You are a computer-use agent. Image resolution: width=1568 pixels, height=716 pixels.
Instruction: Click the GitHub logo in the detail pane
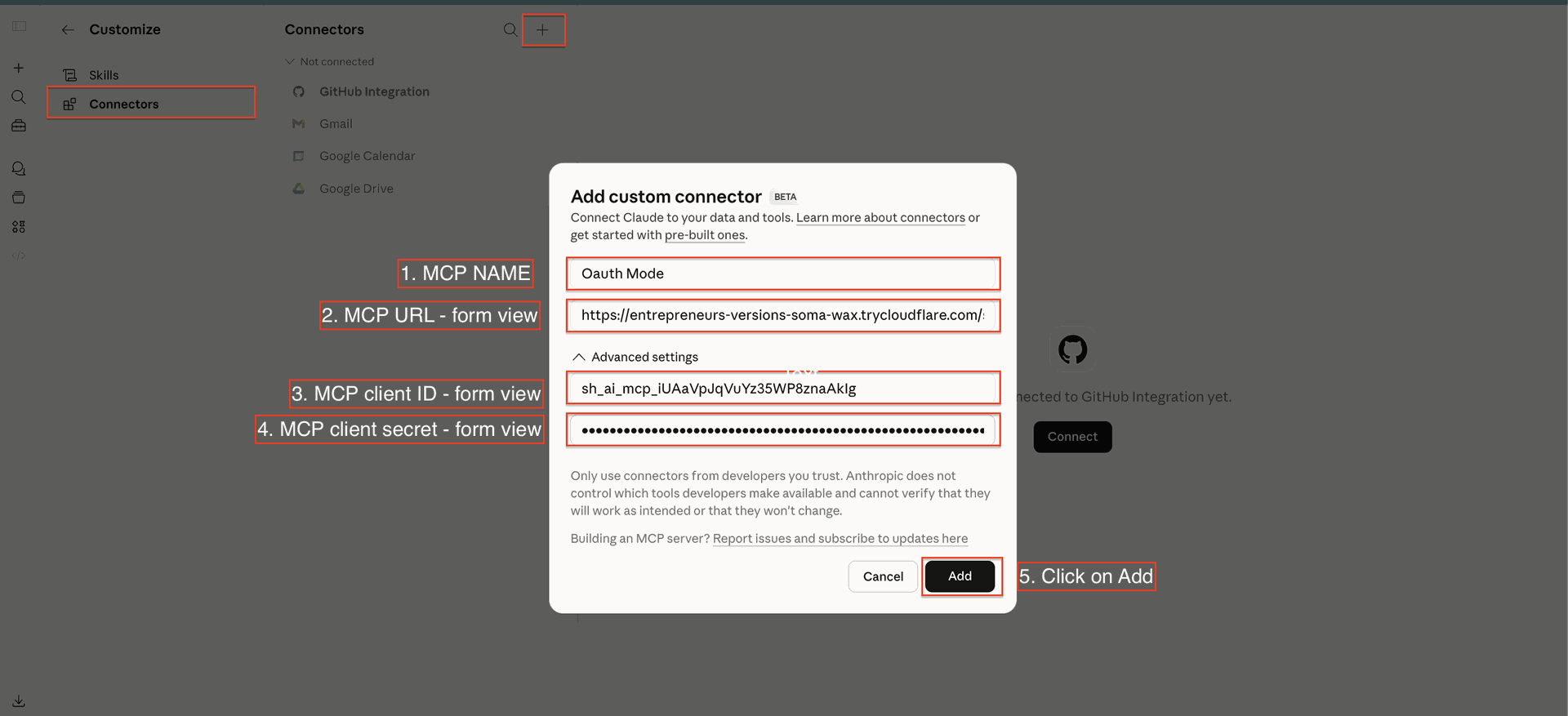1072,349
